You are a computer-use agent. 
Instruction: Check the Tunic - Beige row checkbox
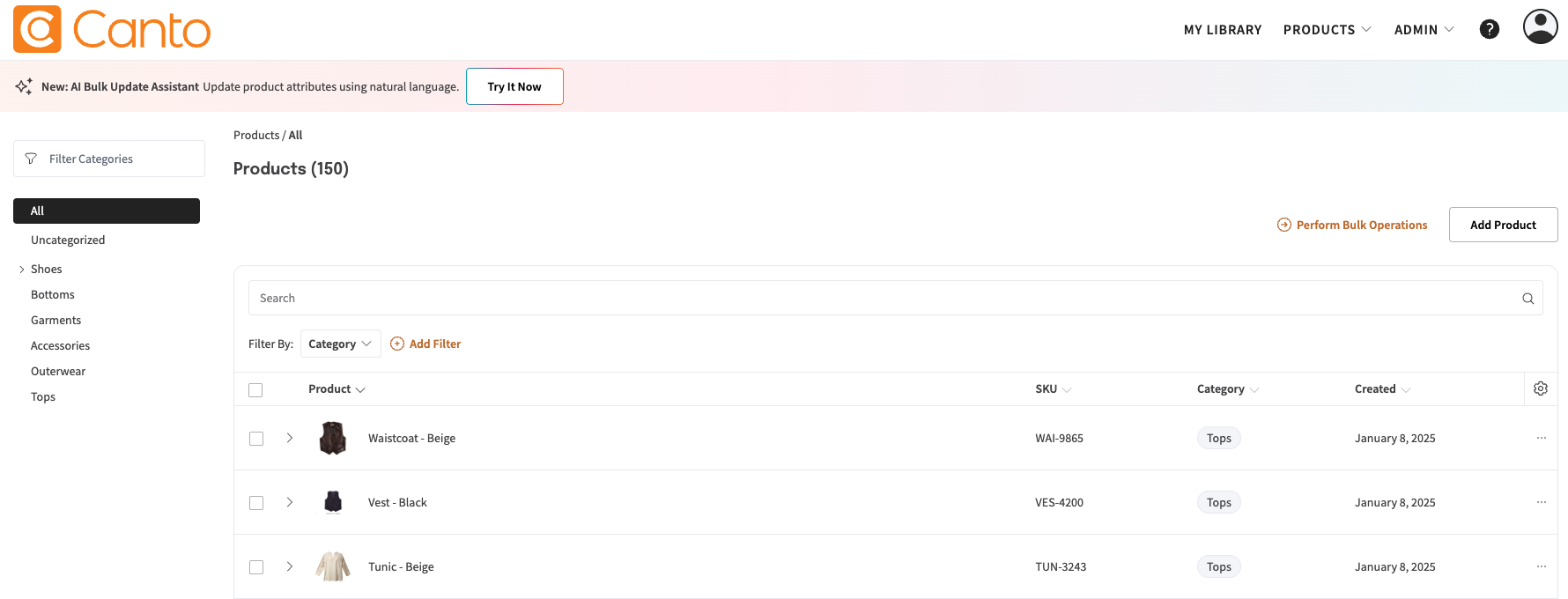click(x=256, y=567)
